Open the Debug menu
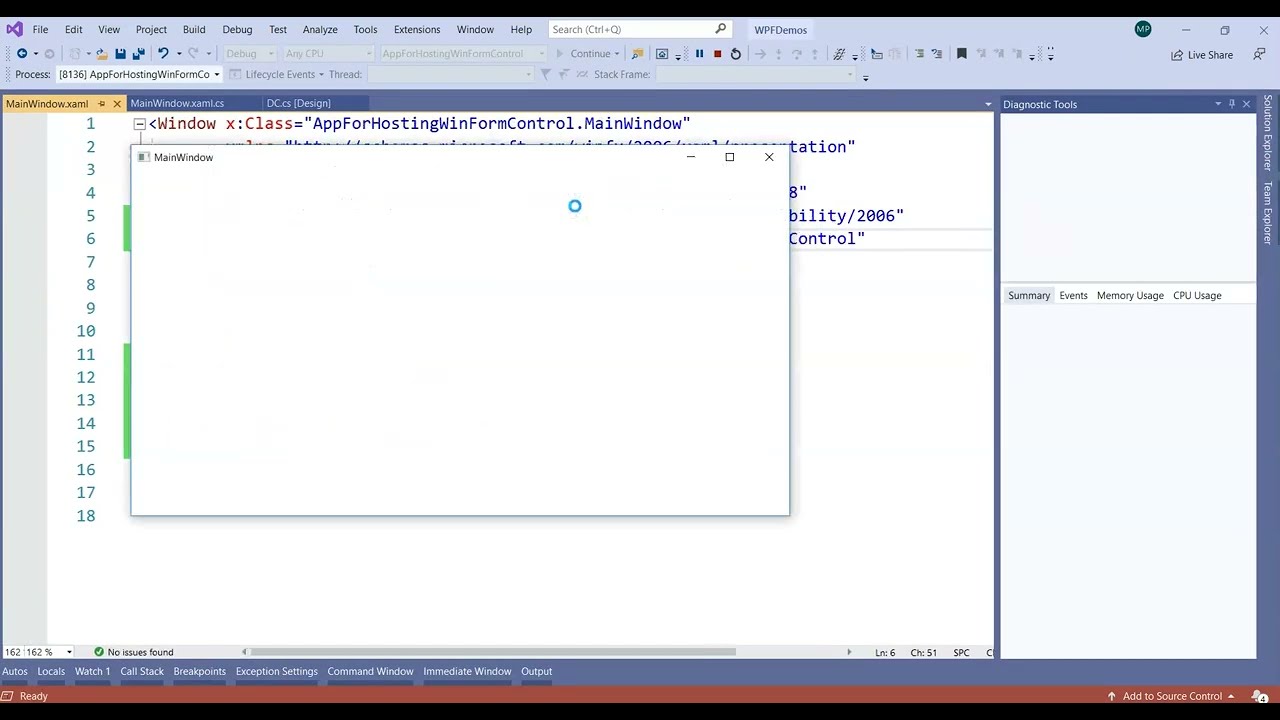Screen dimensions: 1280x720 (x=237, y=29)
